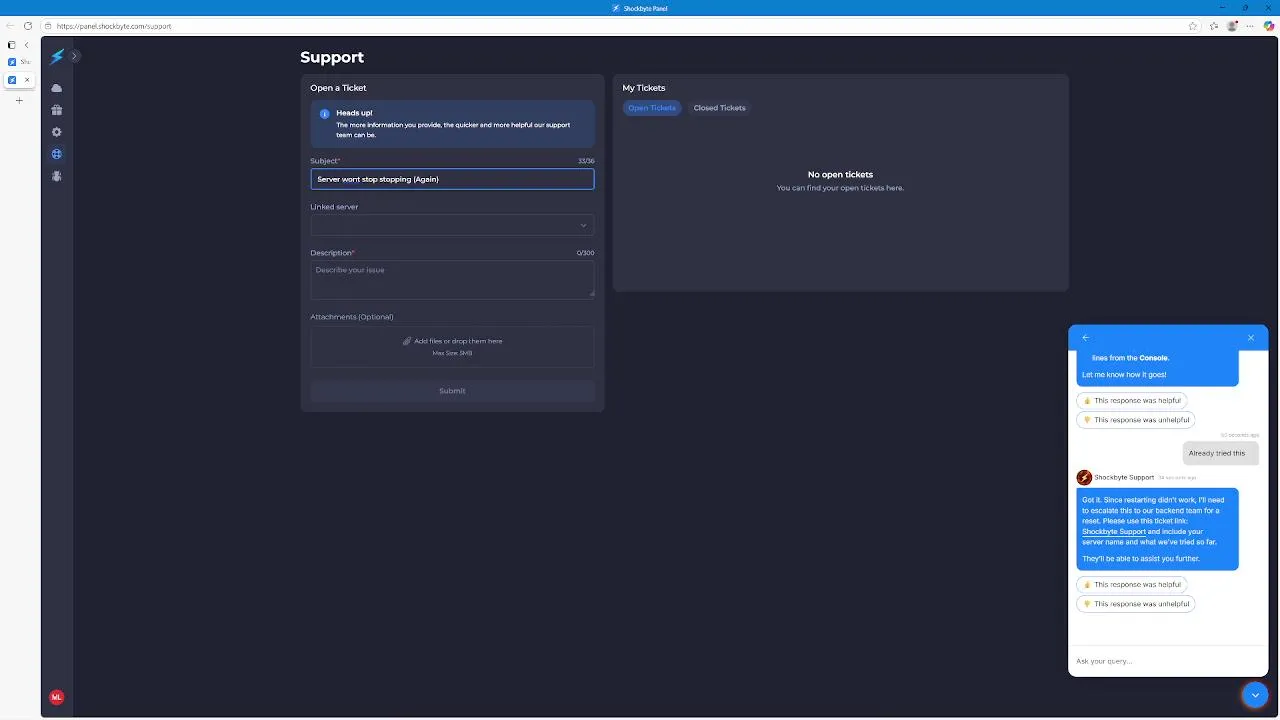Open the cloud servers sidebar icon
Image resolution: width=1280 pixels, height=720 pixels.
point(57,88)
